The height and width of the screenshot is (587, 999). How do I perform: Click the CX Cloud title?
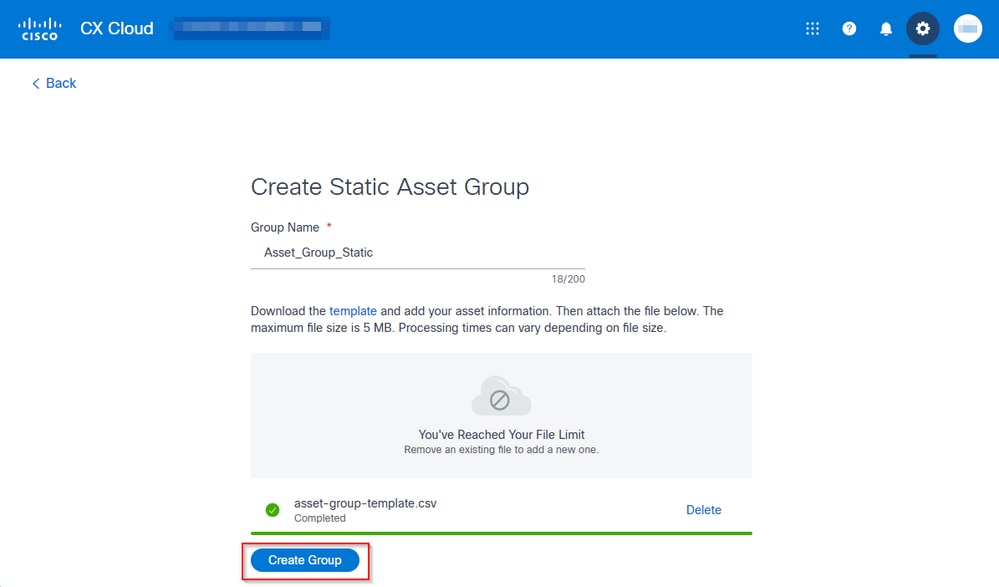pos(117,29)
